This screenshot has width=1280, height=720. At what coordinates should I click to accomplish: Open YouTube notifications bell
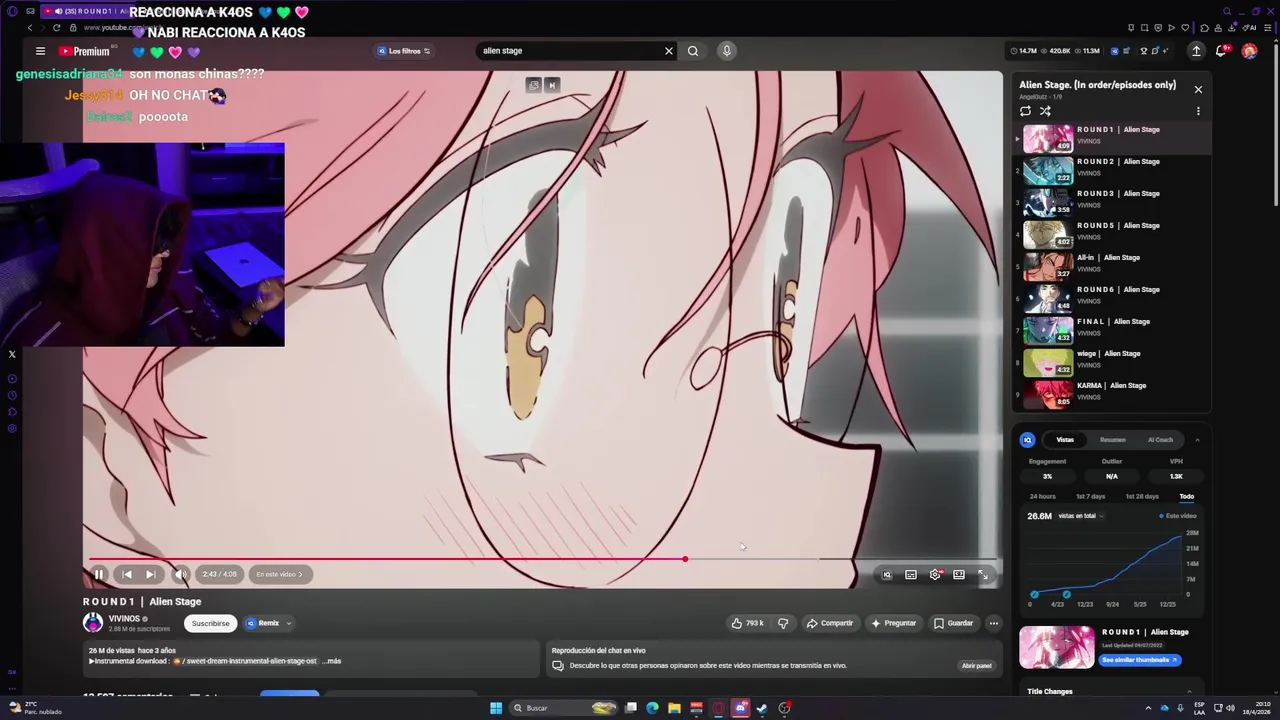click(1221, 51)
